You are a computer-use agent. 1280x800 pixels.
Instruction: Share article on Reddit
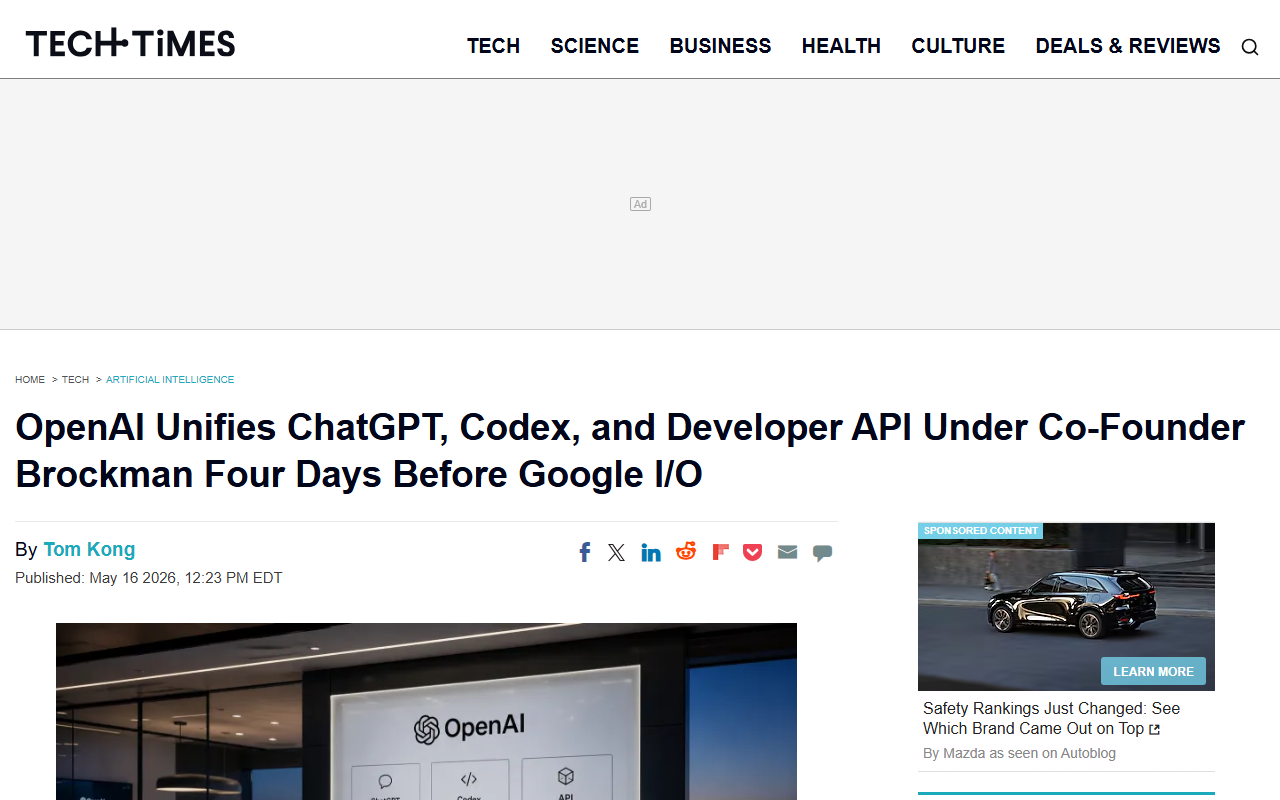point(686,551)
